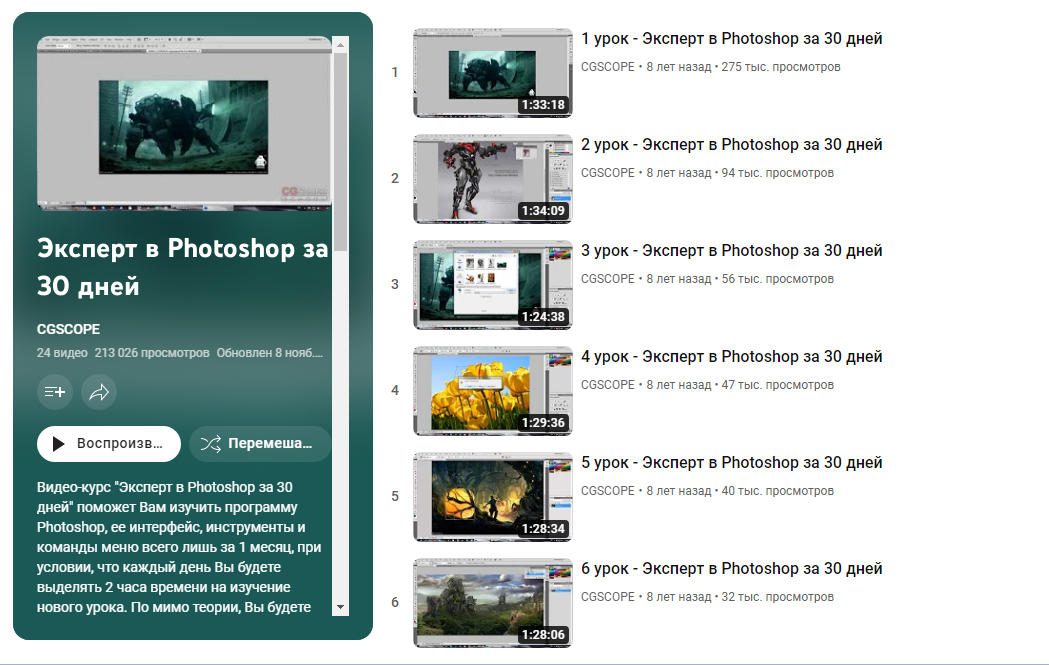Click CGSCOPE channel under lesson 4
Image resolution: width=1049 pixels, height=665 pixels.
607,385
